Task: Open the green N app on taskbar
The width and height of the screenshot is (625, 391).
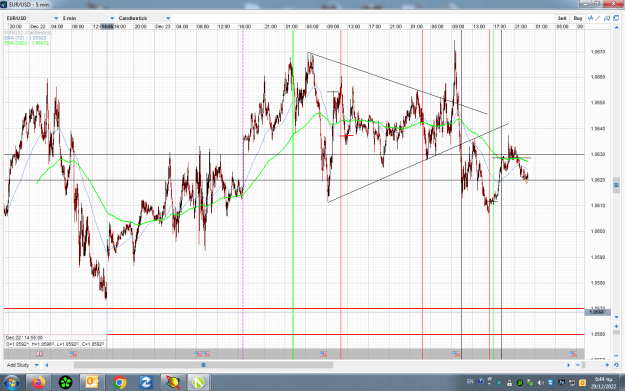Action: pyautogui.click(x=198, y=383)
